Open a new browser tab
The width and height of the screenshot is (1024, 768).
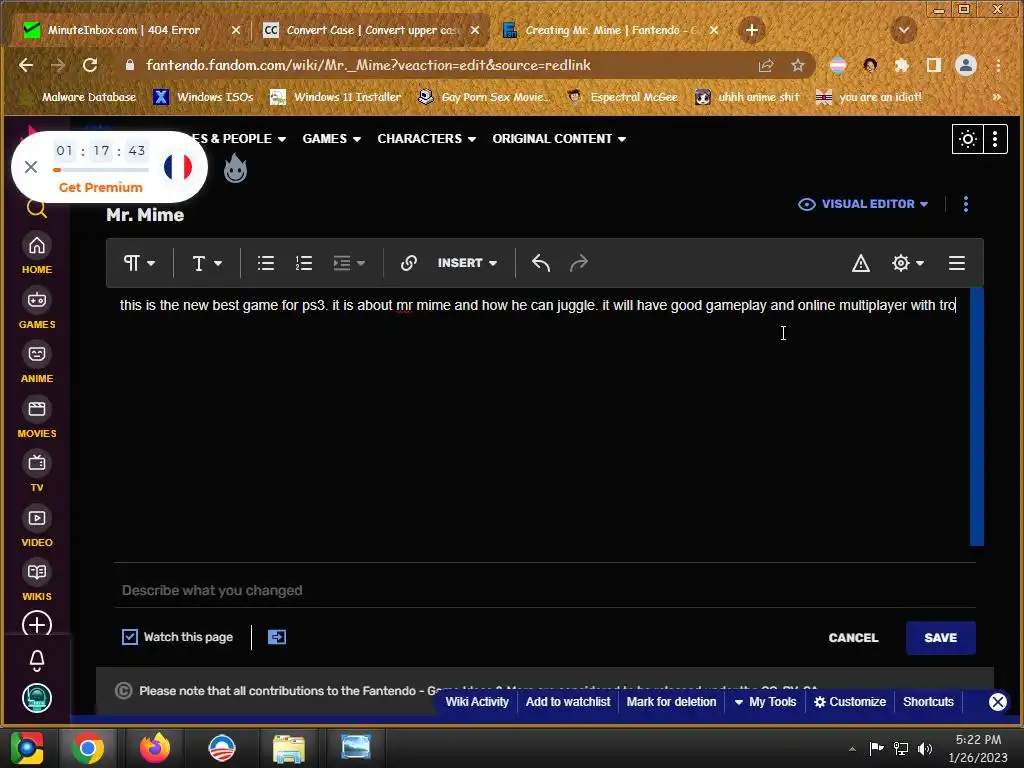tap(752, 30)
